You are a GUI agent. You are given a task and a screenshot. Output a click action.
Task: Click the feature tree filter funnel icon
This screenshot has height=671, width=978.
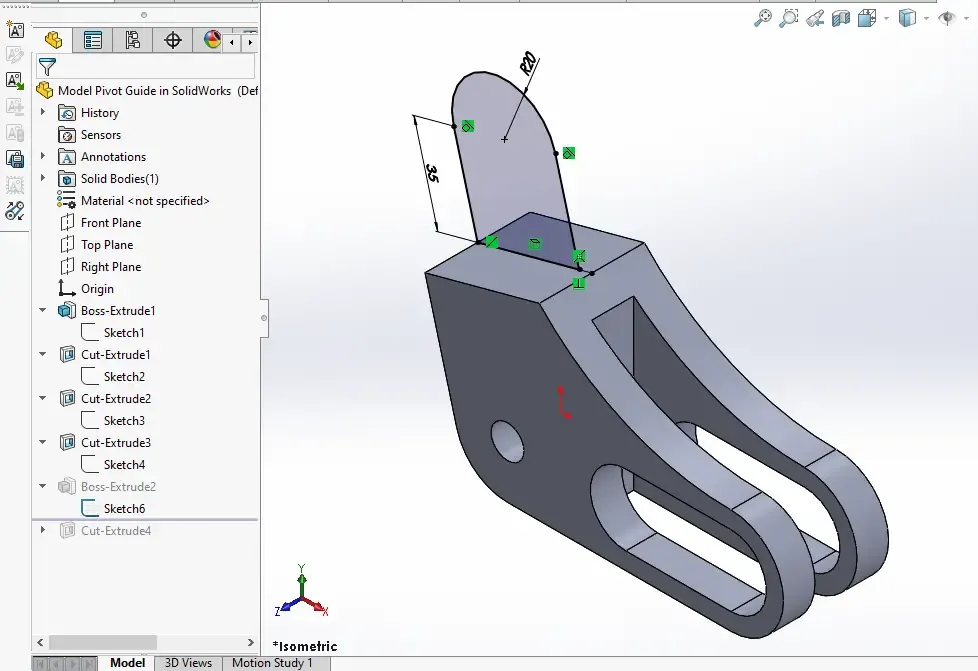click(x=47, y=66)
